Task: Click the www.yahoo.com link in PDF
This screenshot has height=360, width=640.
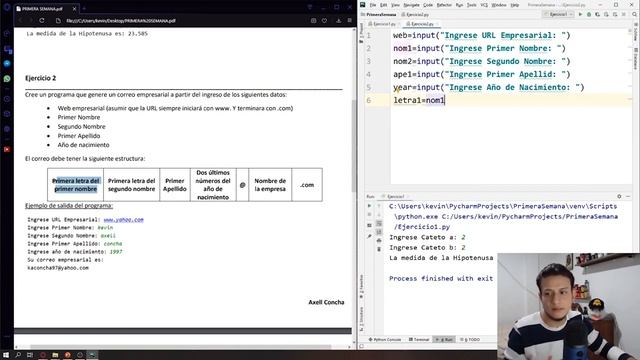Action: 123,220
